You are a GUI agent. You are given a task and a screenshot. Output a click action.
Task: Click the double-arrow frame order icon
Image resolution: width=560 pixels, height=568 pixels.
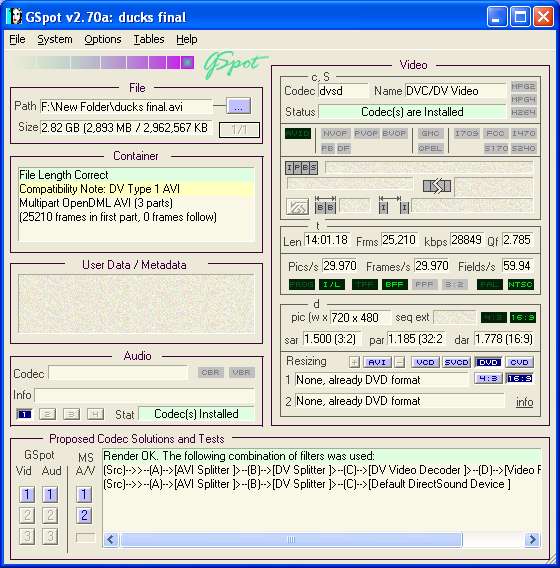[x=437, y=186]
